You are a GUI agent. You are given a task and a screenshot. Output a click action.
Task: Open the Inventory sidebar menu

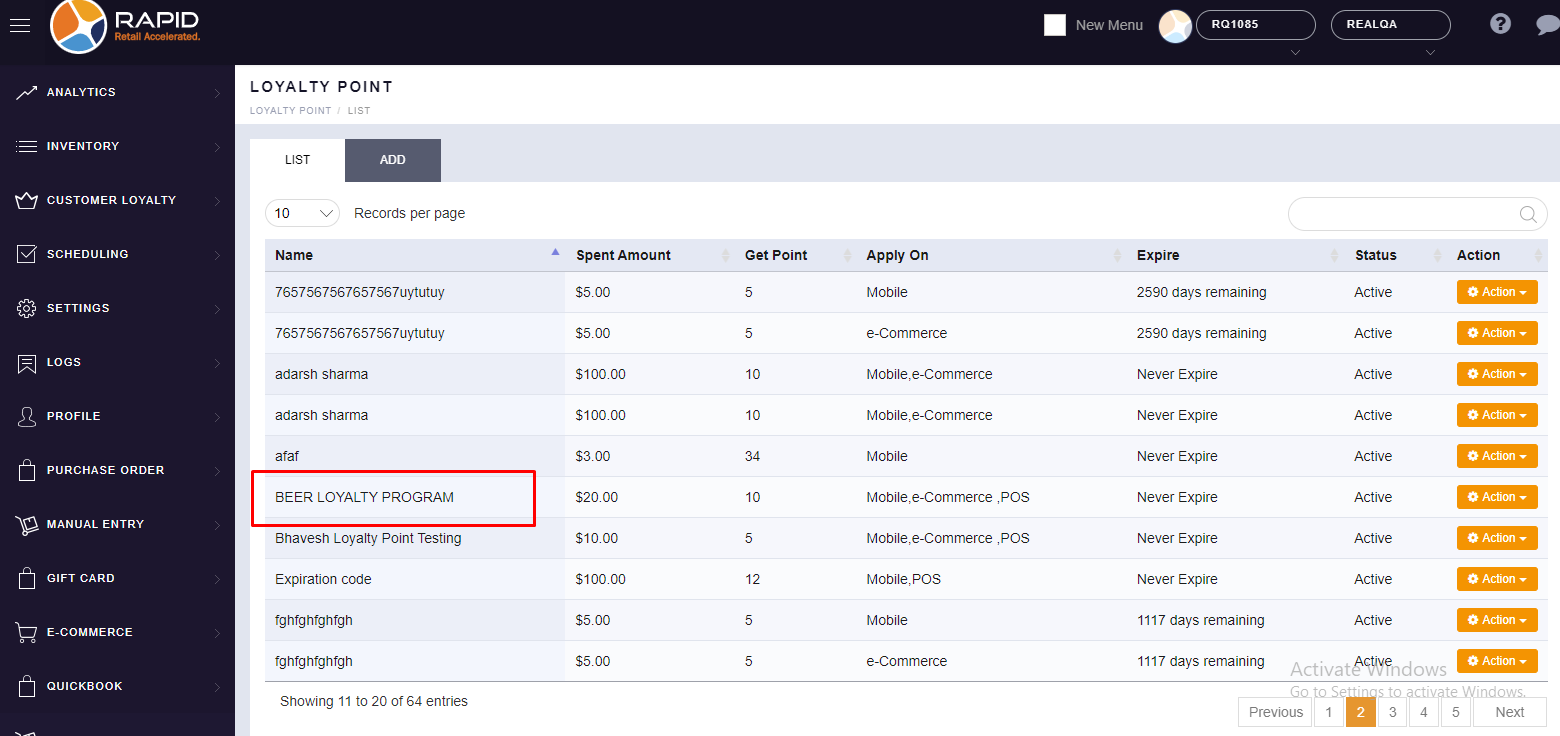pyautogui.click(x=83, y=146)
